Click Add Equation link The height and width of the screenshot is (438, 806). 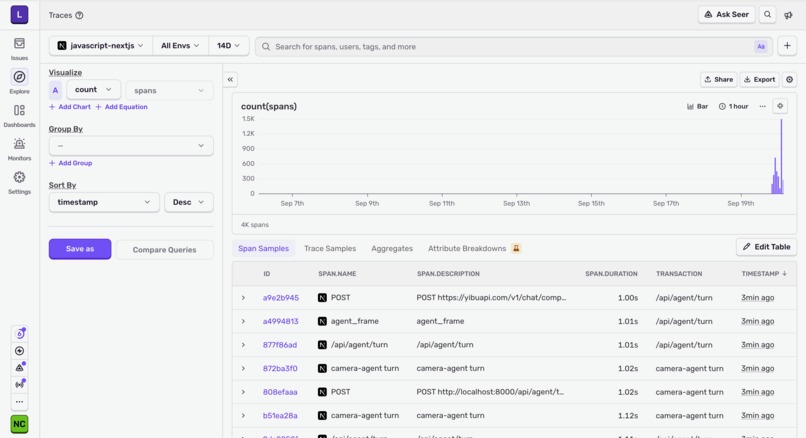click(x=121, y=107)
